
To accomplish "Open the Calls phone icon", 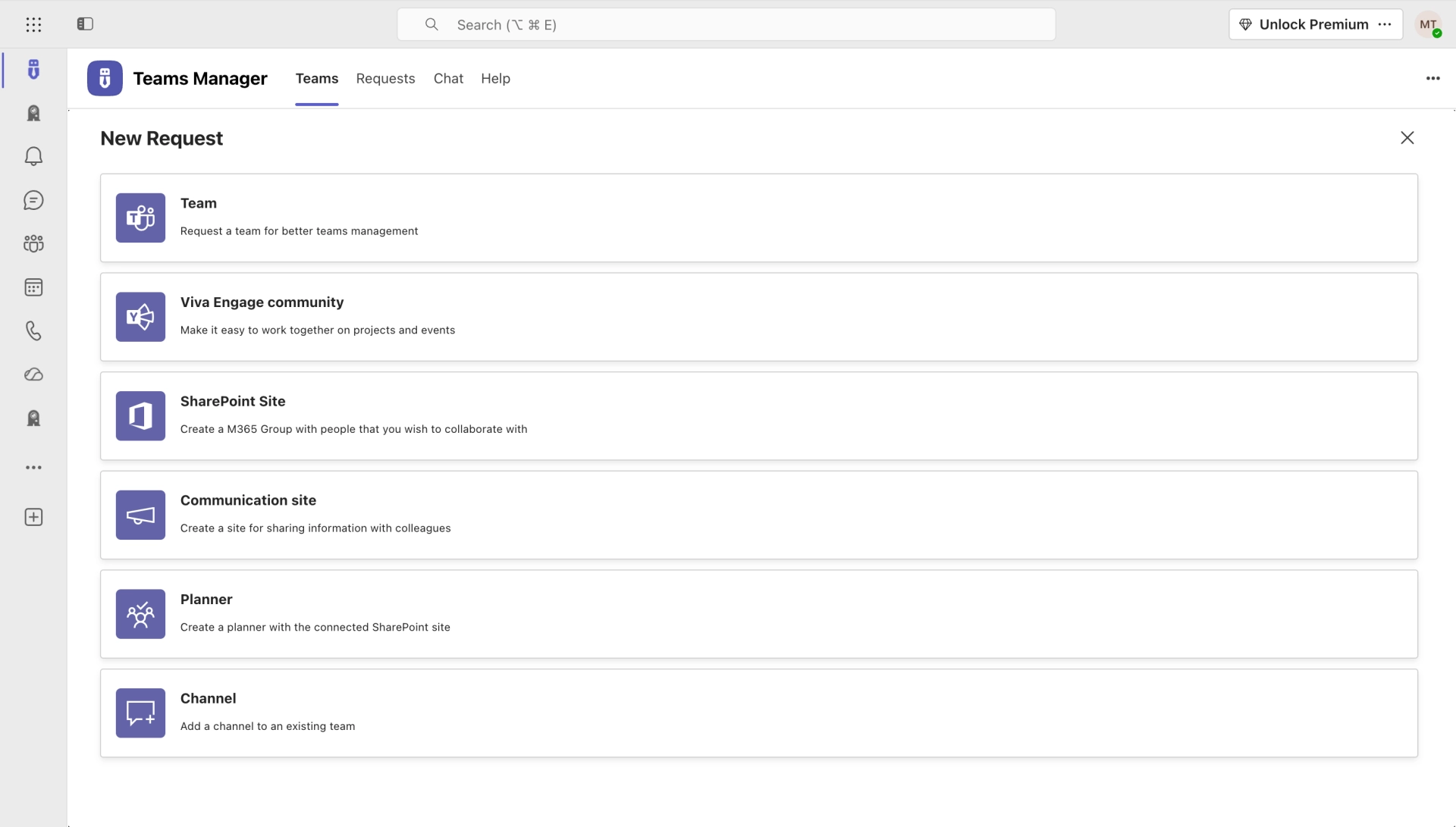I will [x=33, y=330].
